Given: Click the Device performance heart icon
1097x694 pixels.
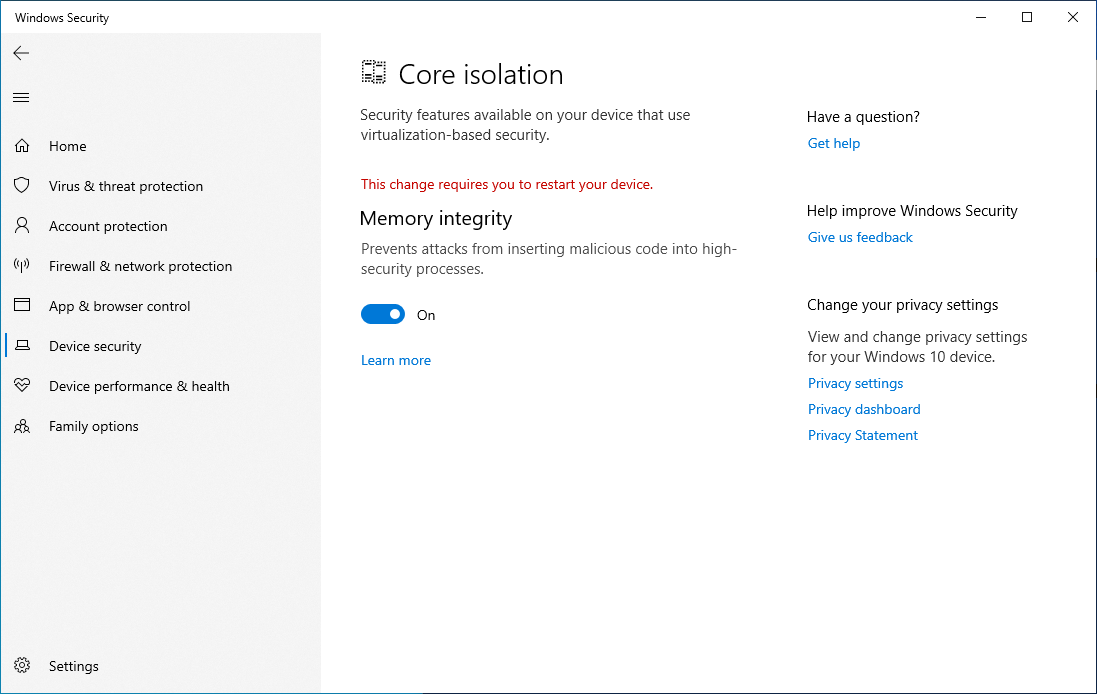Looking at the screenshot, I should [x=22, y=385].
